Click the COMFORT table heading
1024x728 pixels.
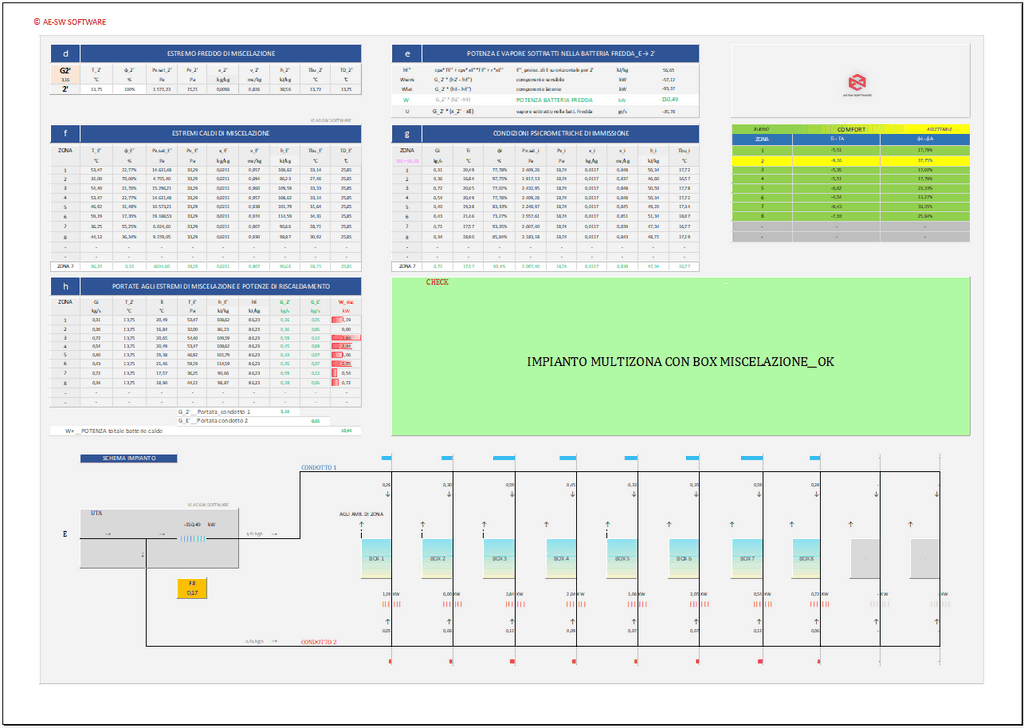tap(851, 129)
